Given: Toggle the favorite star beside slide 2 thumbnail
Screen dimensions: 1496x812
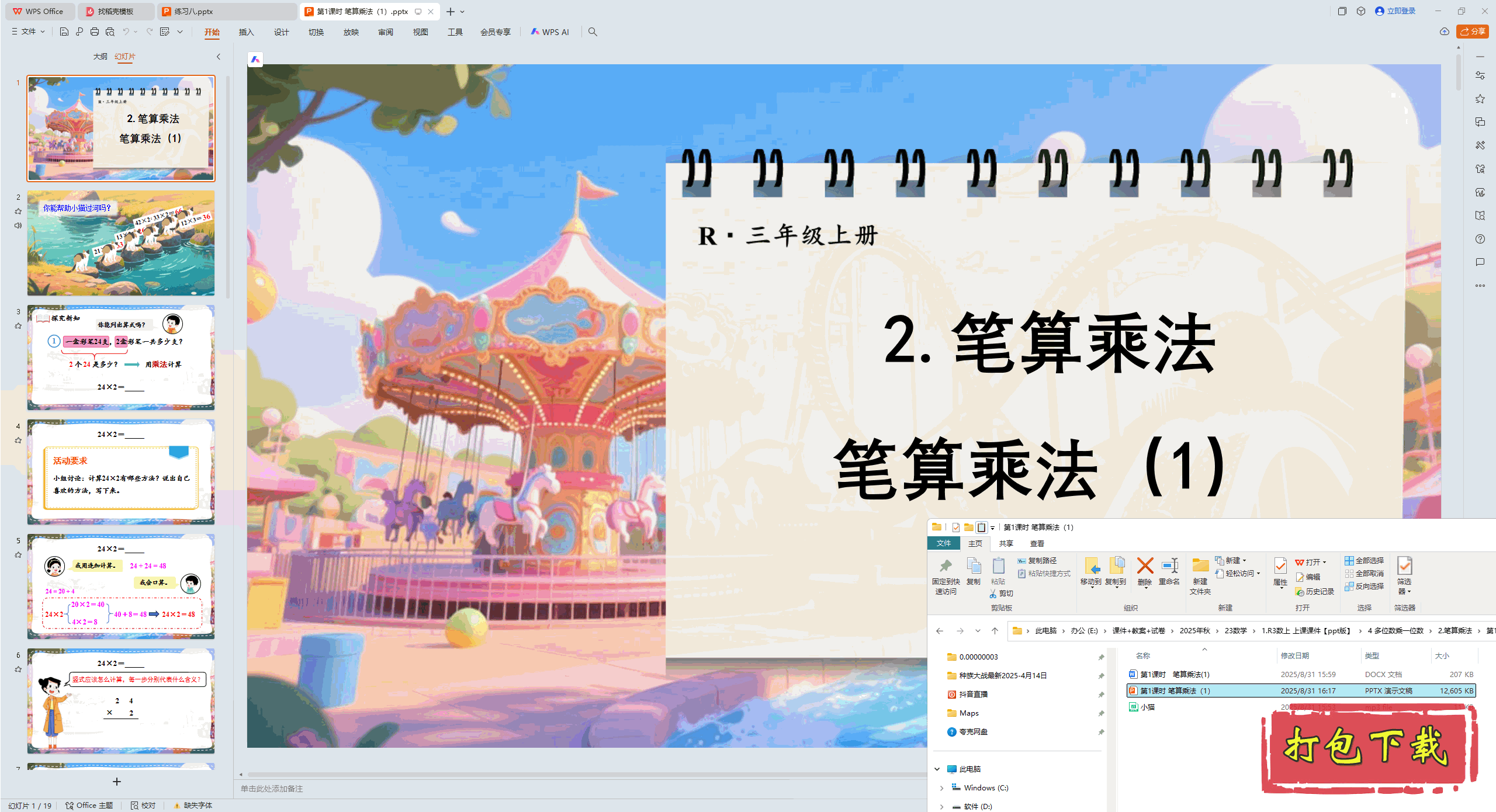Looking at the screenshot, I should pos(18,211).
